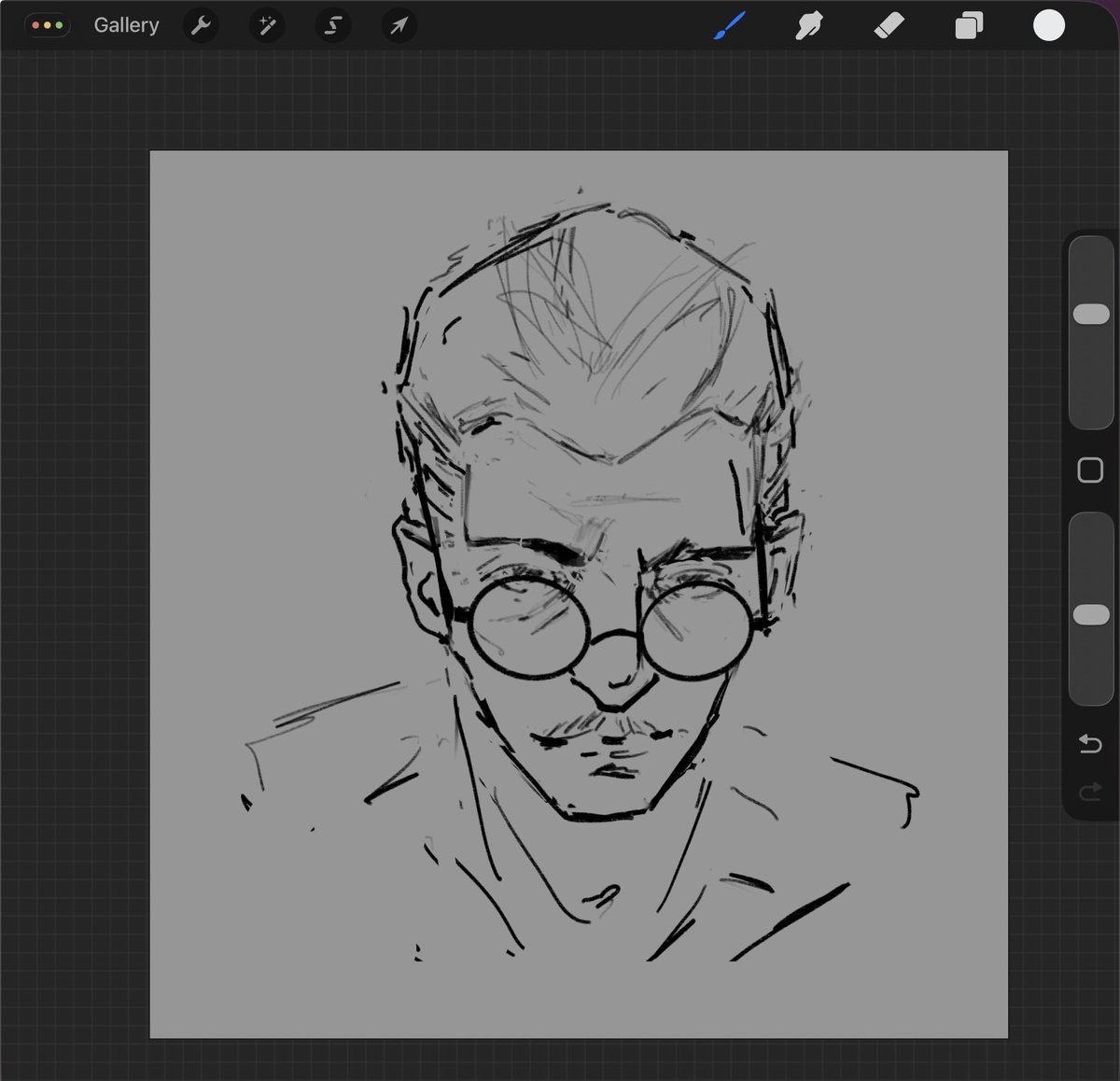Click the brush size slider handle
The height and width of the screenshot is (1081, 1120).
pyautogui.click(x=1090, y=315)
